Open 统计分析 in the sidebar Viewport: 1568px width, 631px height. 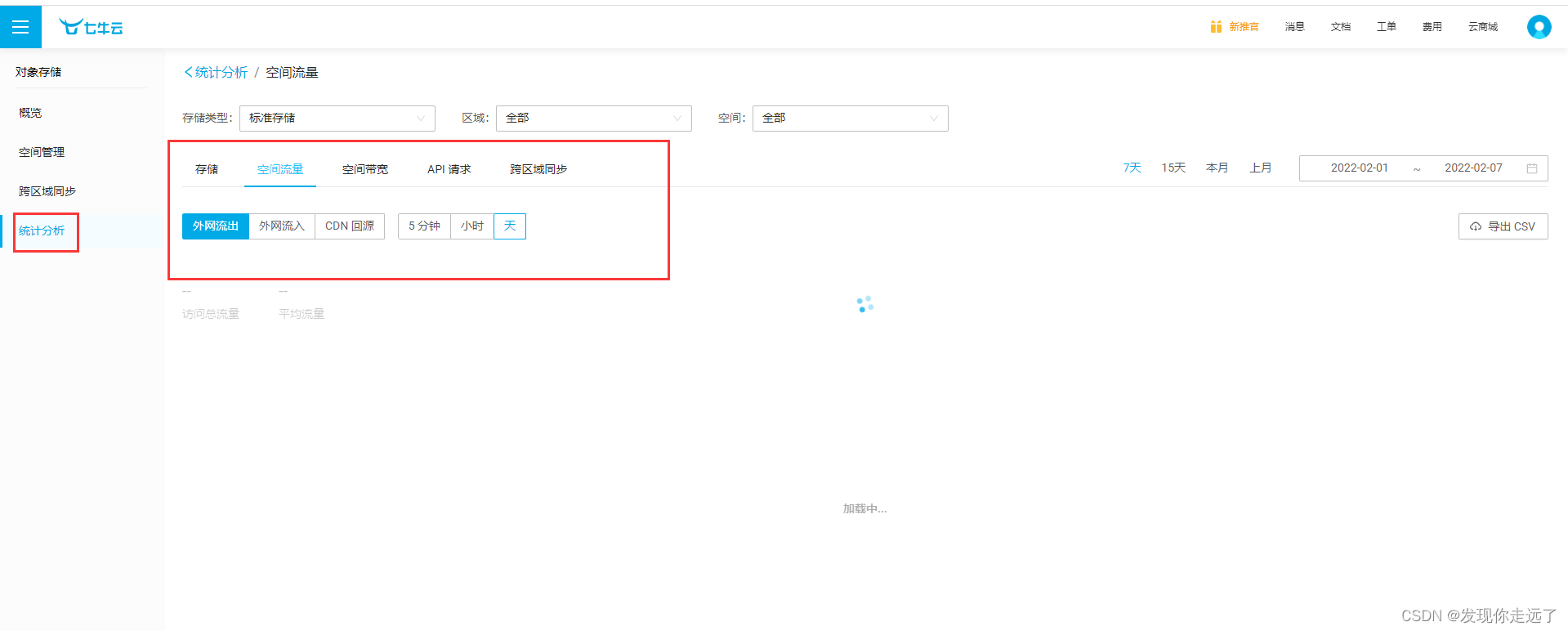[x=42, y=230]
